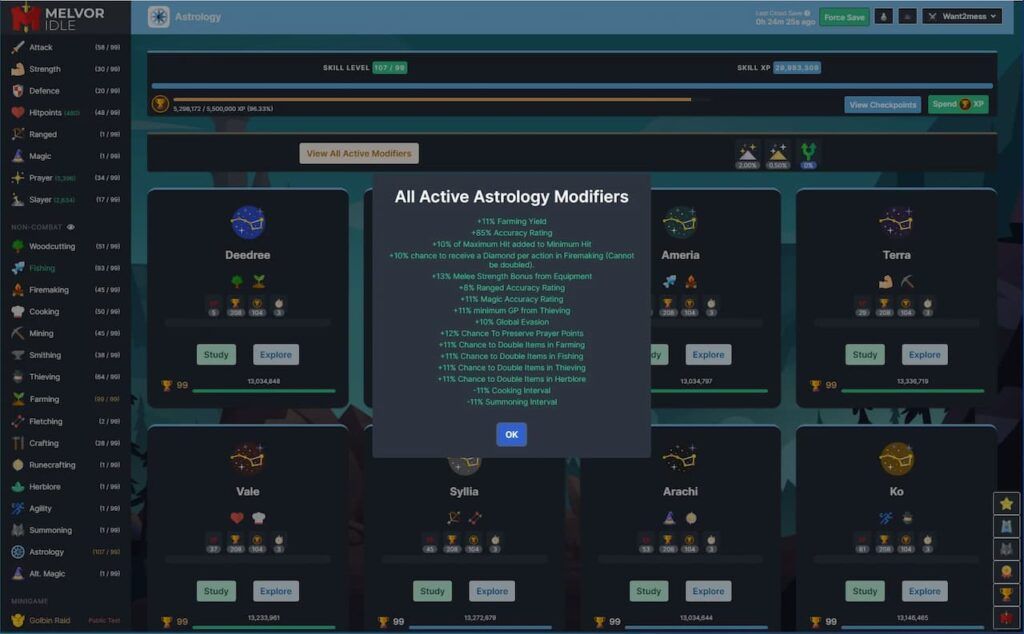Click the Astrology page header icon
The width and height of the screenshot is (1024, 634).
click(x=158, y=17)
